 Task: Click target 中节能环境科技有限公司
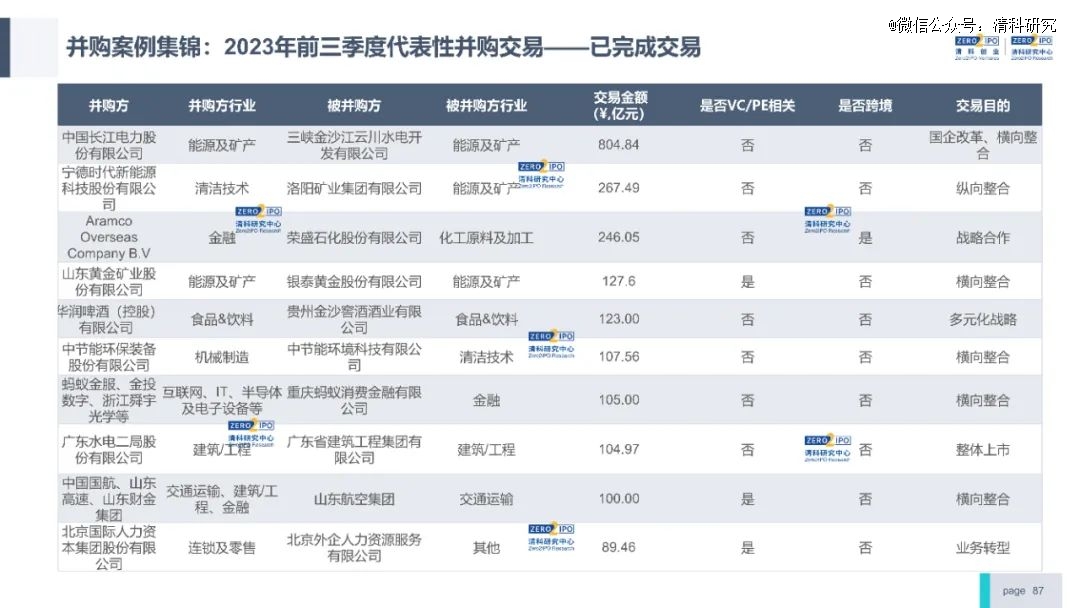pyautogui.click(x=354, y=357)
